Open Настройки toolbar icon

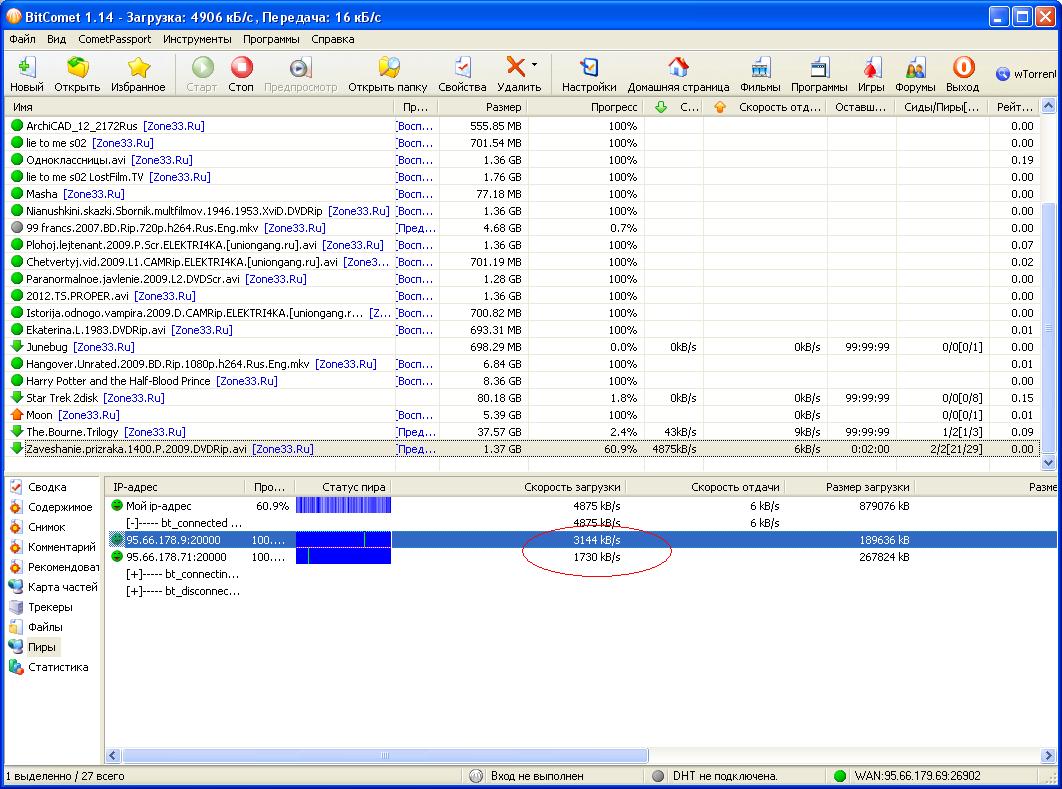[589, 68]
